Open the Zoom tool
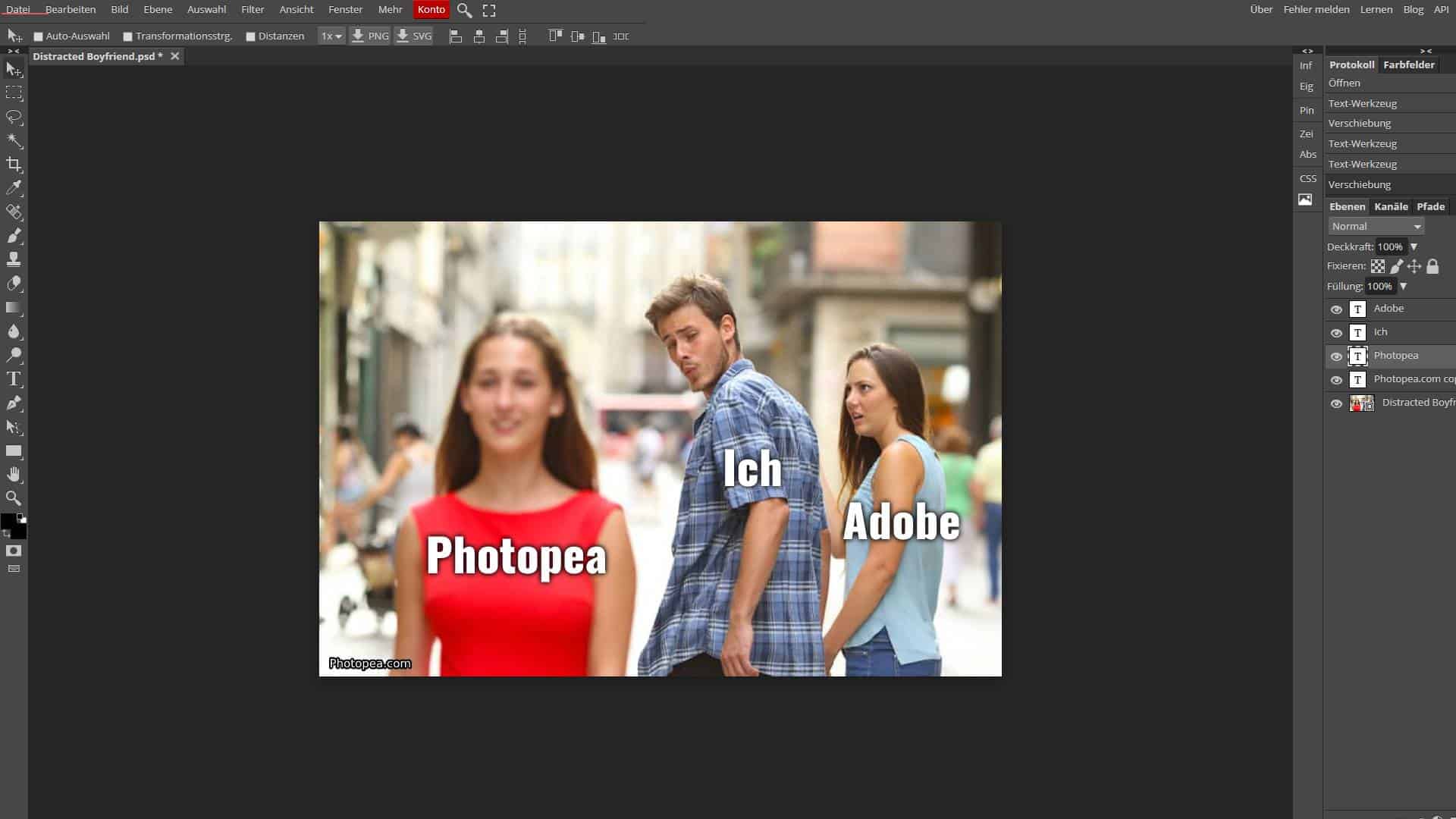 tap(14, 498)
